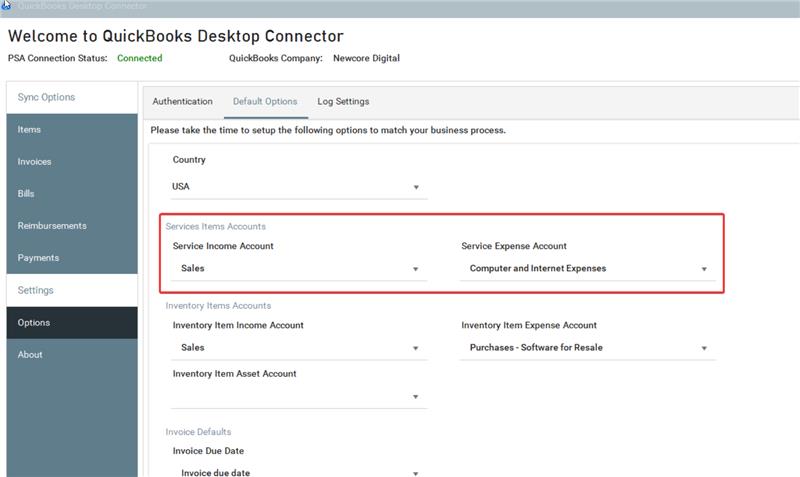Open Service Income Account dropdown

(x=299, y=269)
